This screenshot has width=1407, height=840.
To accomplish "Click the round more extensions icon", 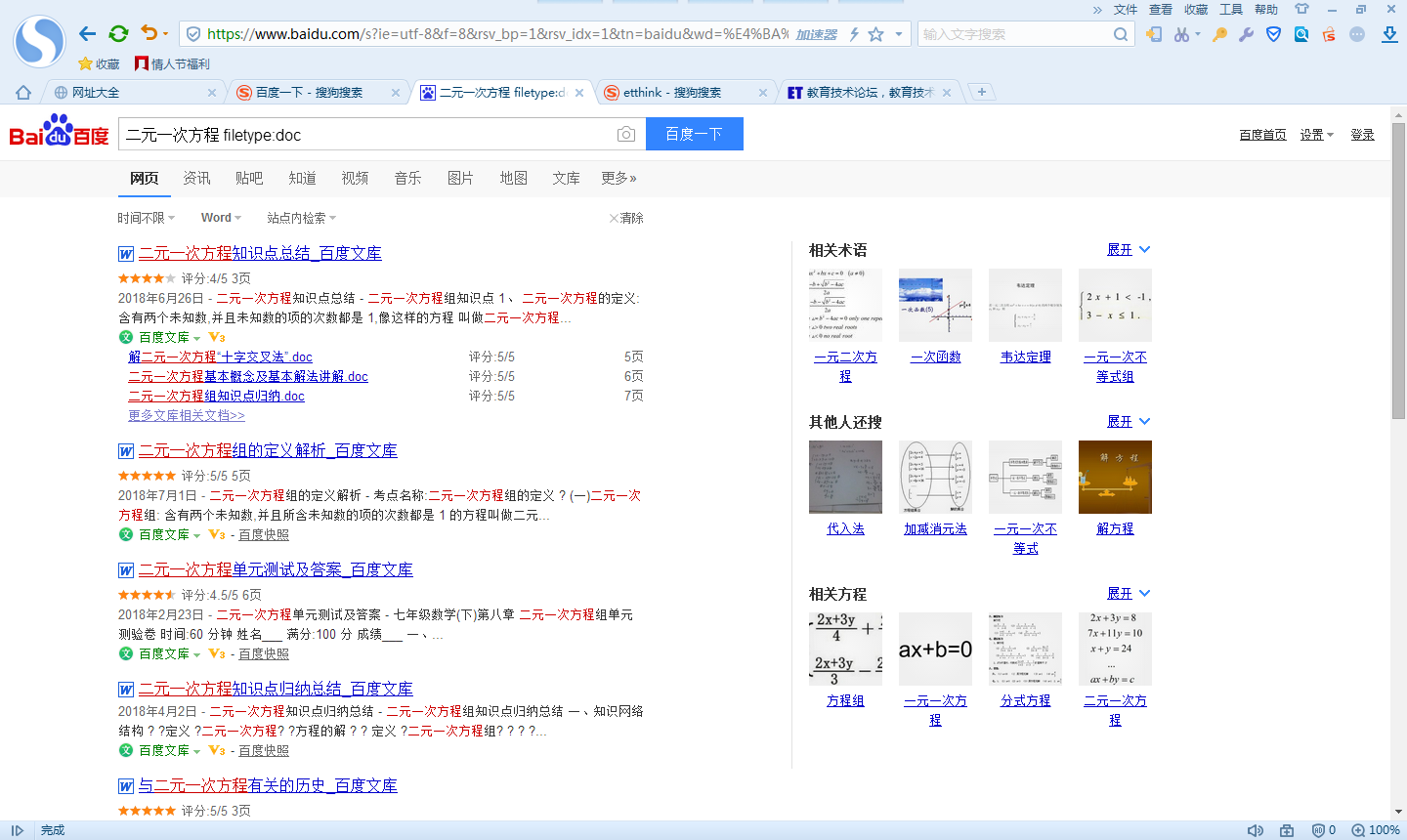I will [x=1357, y=34].
